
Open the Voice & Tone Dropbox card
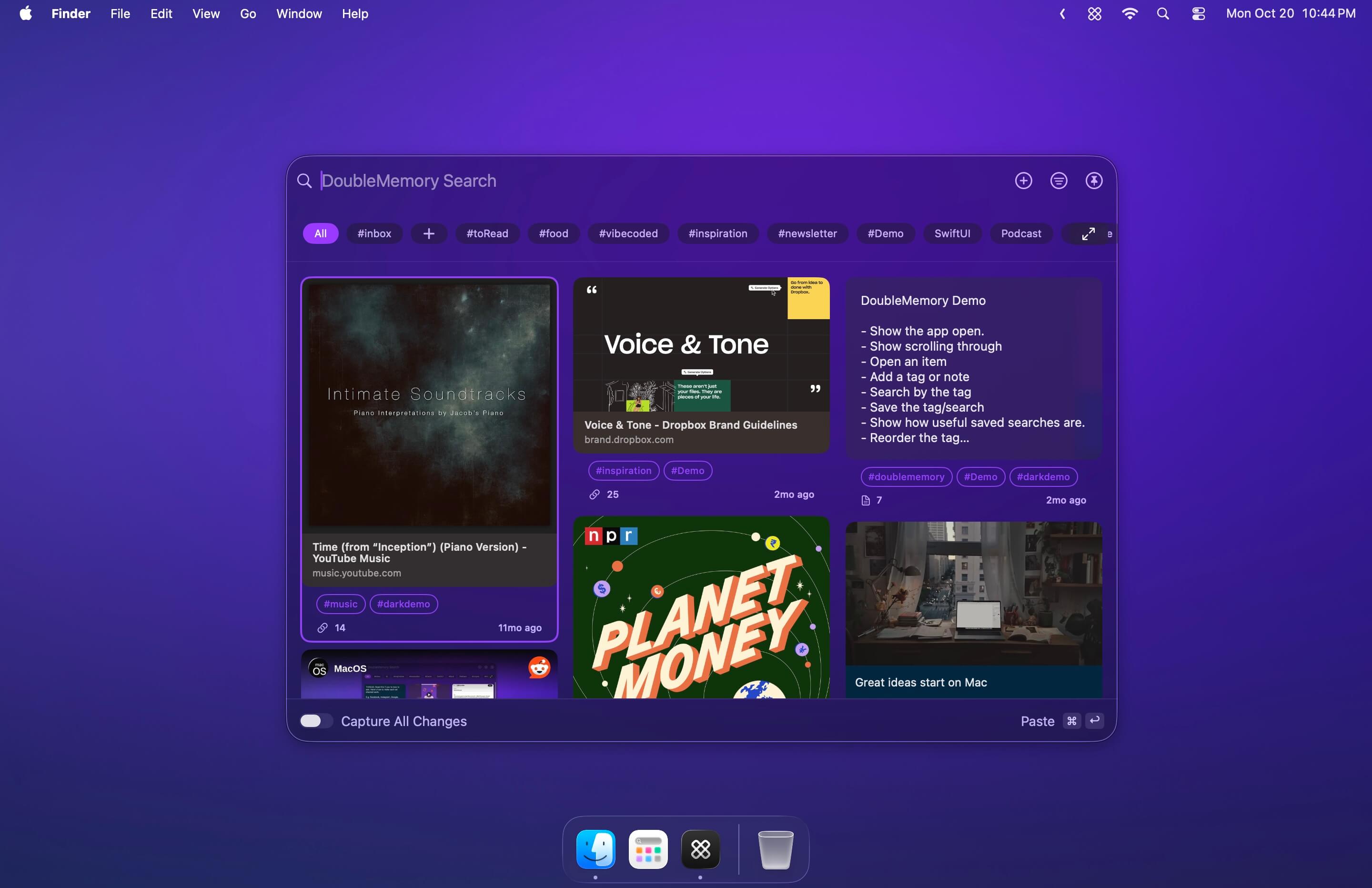pos(701,364)
